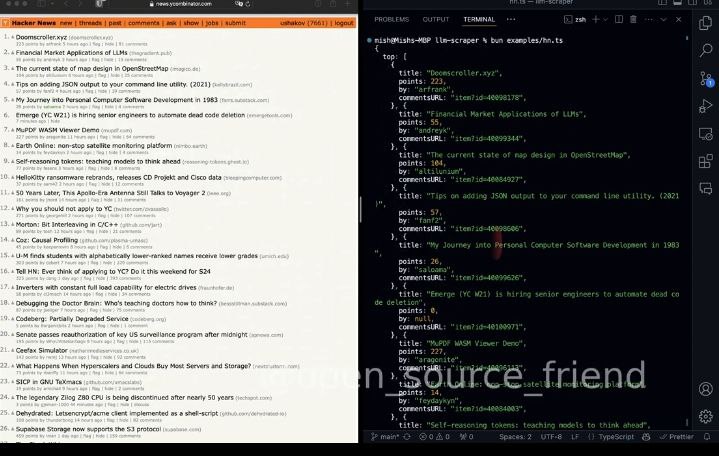Open 'Financial Market Applications of LLMs' story
The image size is (719, 456).
tap(72, 53)
